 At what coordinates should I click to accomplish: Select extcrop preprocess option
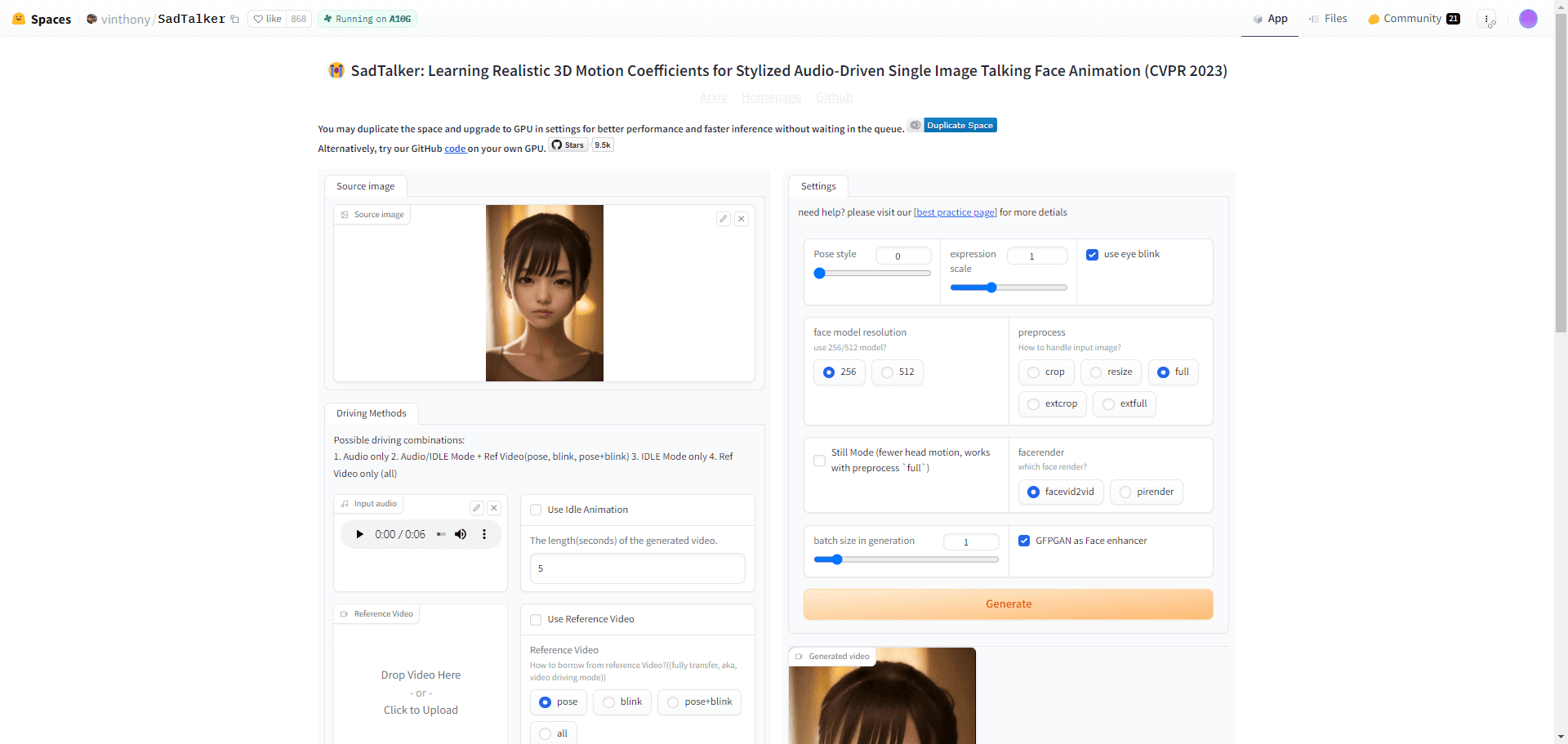click(x=1053, y=404)
